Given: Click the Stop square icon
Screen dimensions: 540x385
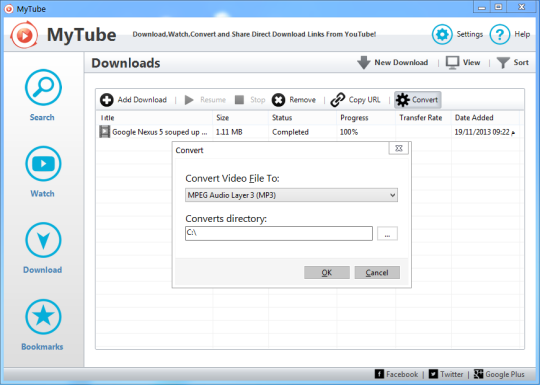Looking at the screenshot, I should (x=239, y=100).
